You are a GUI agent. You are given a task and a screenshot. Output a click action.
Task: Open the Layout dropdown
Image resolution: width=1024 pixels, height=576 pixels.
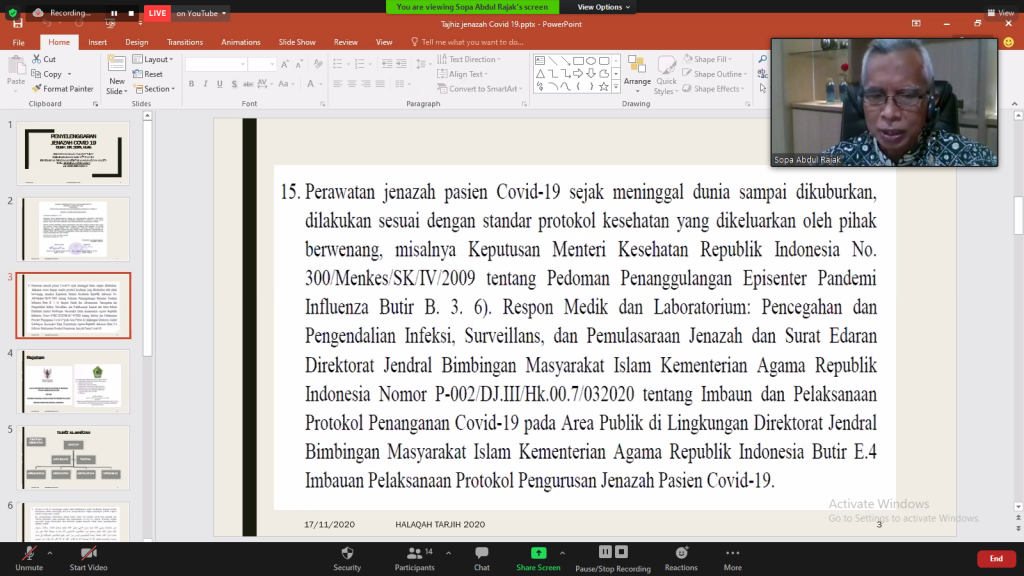pyautogui.click(x=153, y=59)
